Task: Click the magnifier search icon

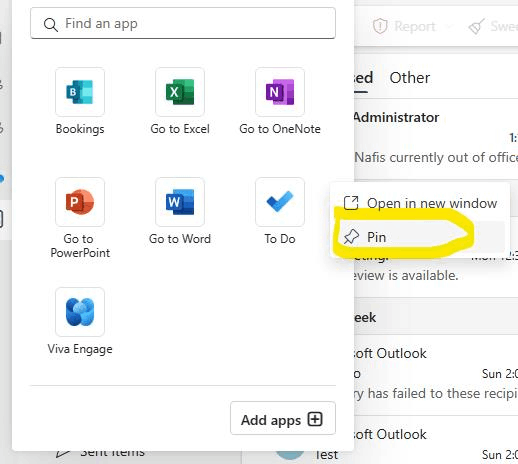Action: click(51, 24)
